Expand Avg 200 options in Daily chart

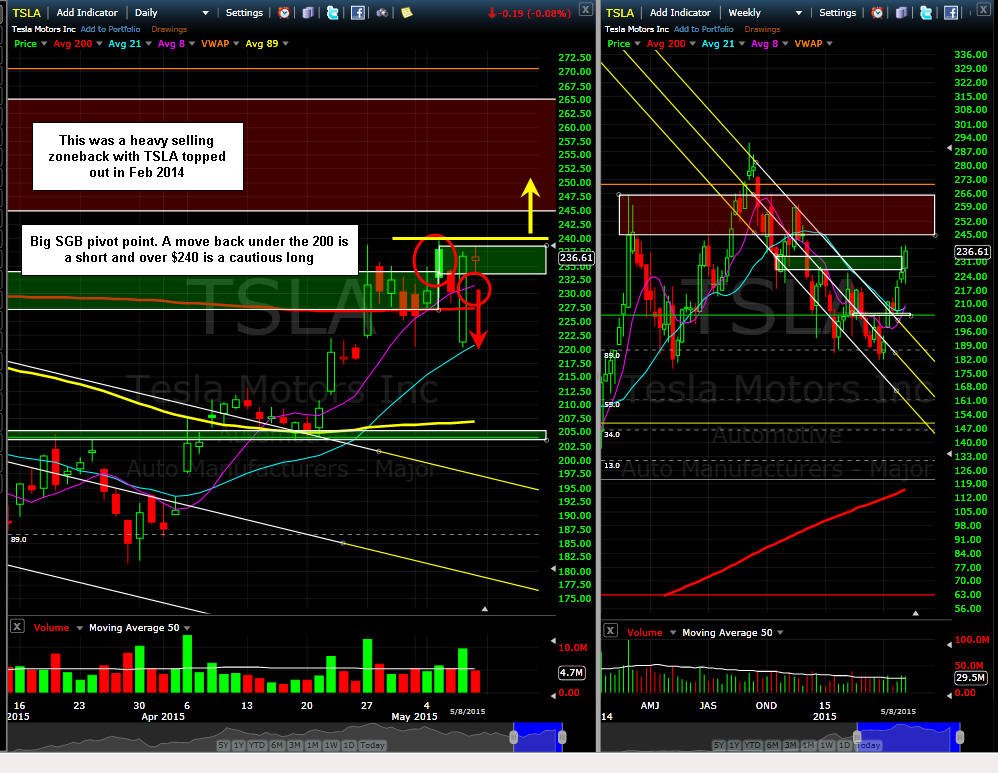pos(99,44)
